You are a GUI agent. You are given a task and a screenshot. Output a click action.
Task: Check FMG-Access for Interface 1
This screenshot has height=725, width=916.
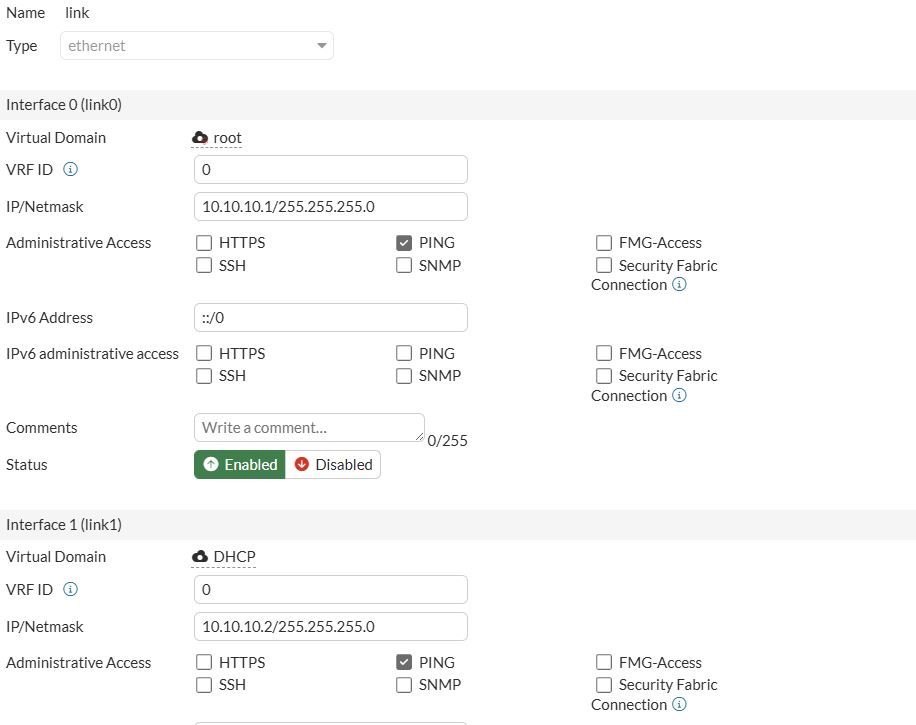click(x=604, y=662)
